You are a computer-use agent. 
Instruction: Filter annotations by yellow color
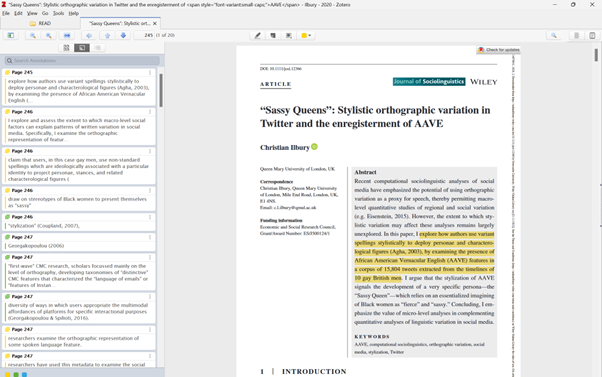7,374
